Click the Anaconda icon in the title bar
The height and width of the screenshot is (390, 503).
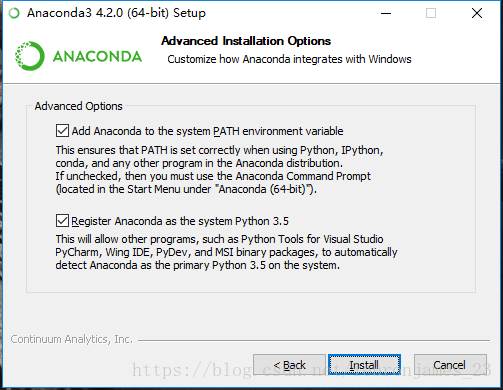click(14, 13)
